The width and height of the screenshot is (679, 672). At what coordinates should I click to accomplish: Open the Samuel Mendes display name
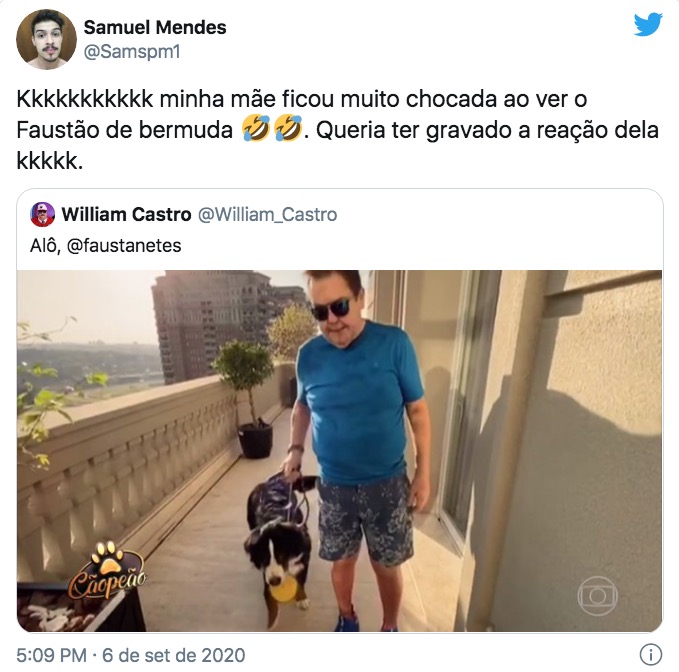pyautogui.click(x=155, y=27)
